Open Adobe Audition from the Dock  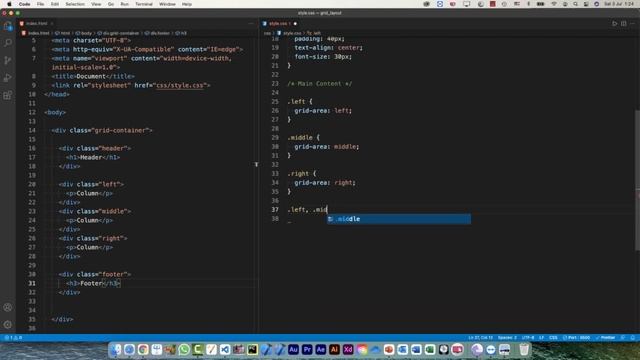point(293,349)
